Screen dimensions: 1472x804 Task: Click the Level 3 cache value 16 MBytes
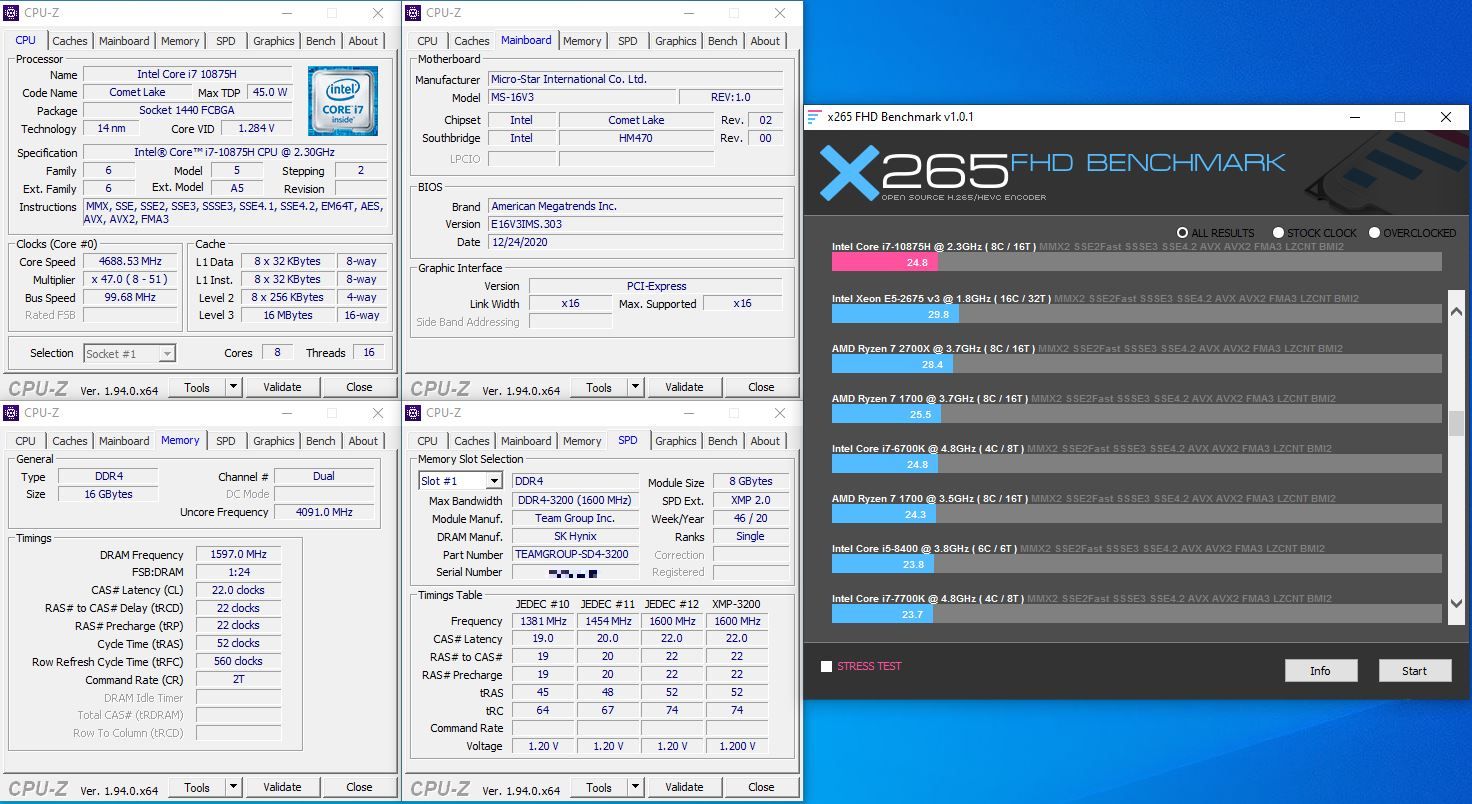click(x=288, y=315)
